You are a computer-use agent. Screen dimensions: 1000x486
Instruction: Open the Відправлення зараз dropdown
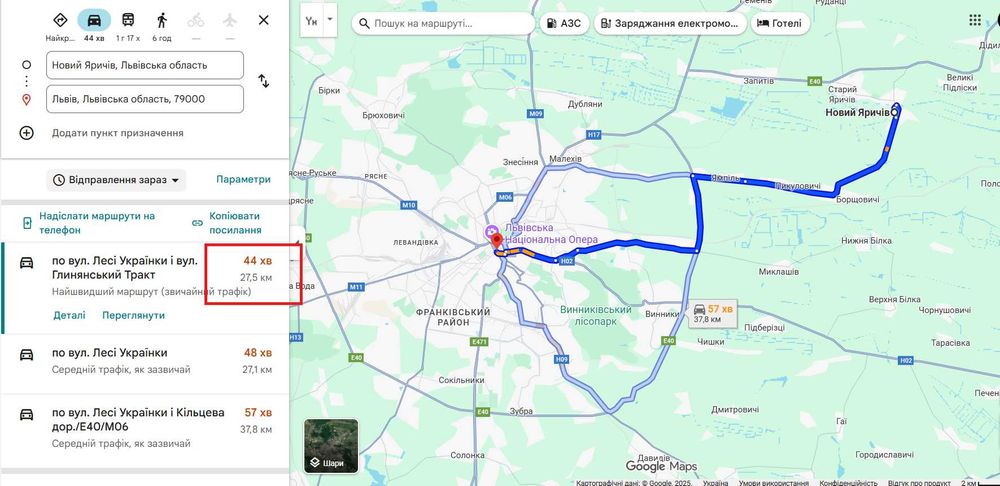pyautogui.click(x=116, y=180)
